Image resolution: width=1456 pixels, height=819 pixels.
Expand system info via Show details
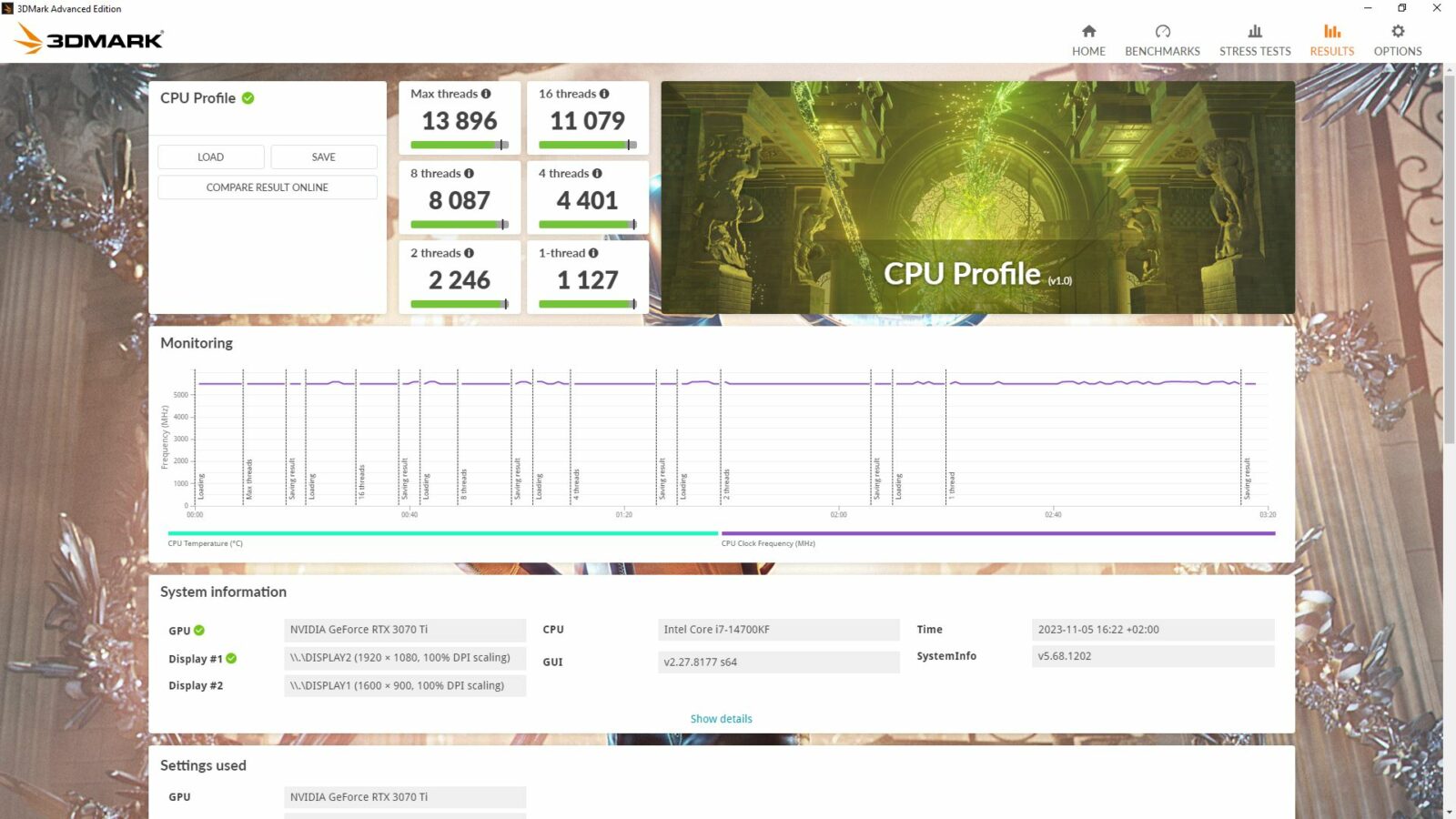(721, 719)
